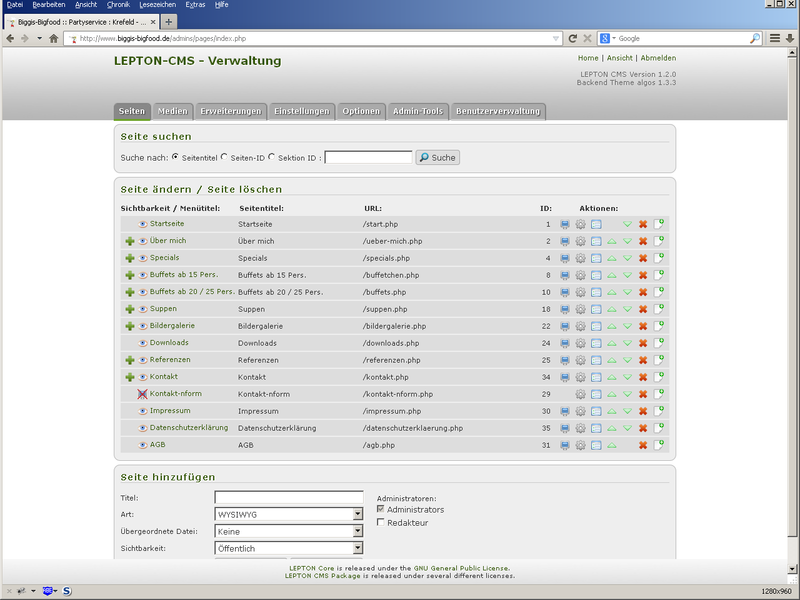Move Buffets ab 20 / 25 Pers. page down
Viewport: 800px width, 600px height.
point(628,292)
